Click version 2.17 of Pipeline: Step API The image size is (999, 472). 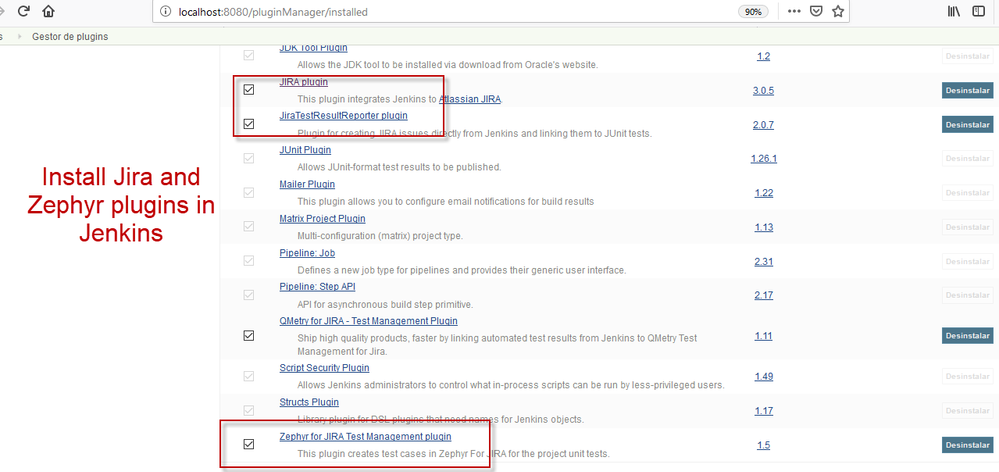763,296
